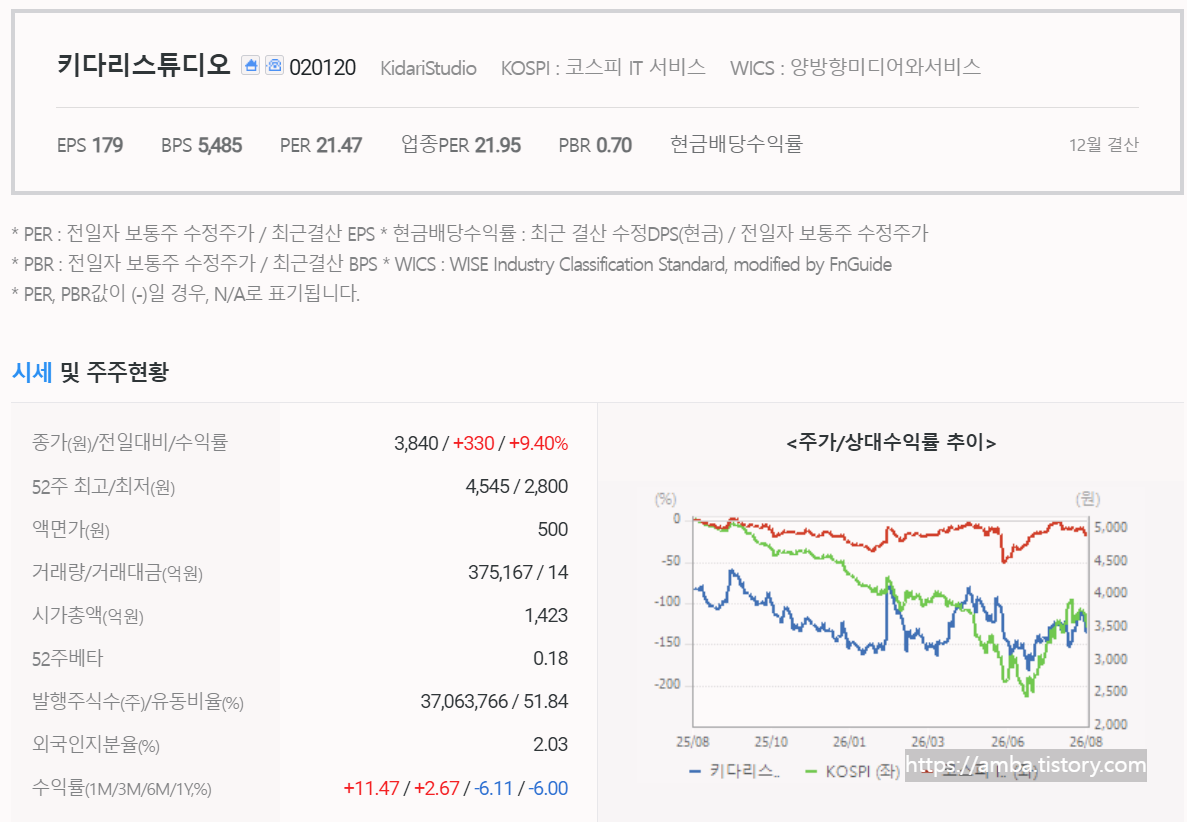Click the 액면가 value 500
This screenshot has height=822, width=1187.
553,529
